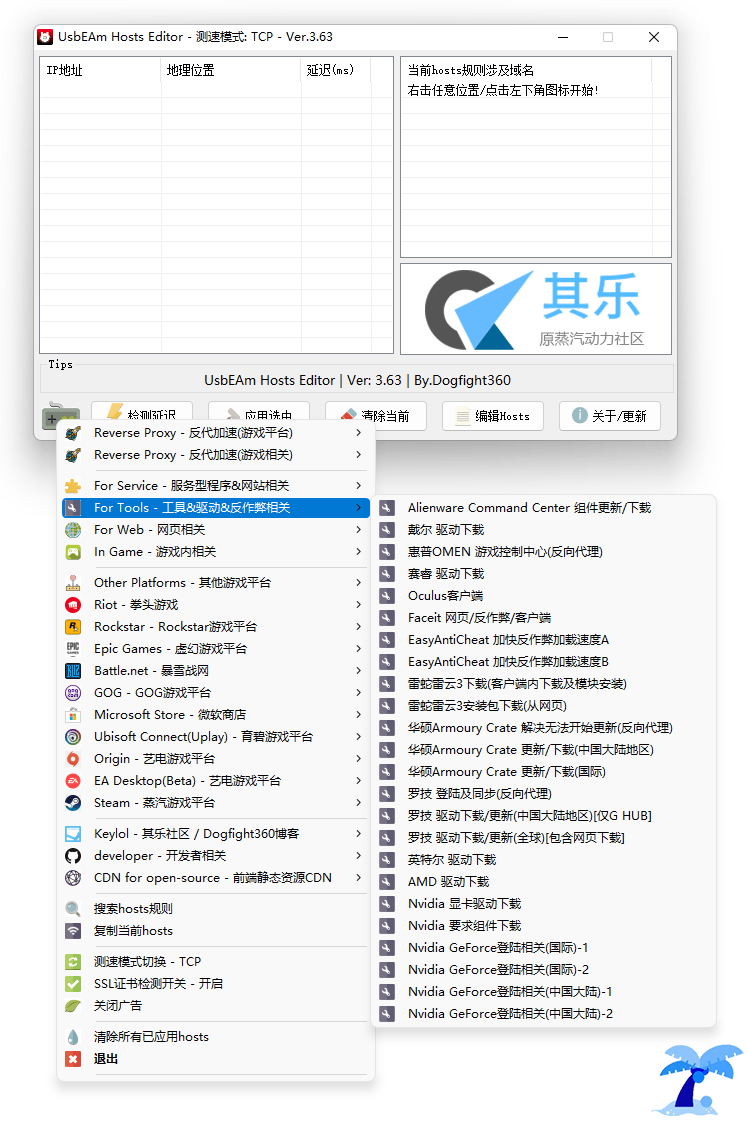Expand Steam 蒸汽游戏平台 submenu arrow

[358, 803]
